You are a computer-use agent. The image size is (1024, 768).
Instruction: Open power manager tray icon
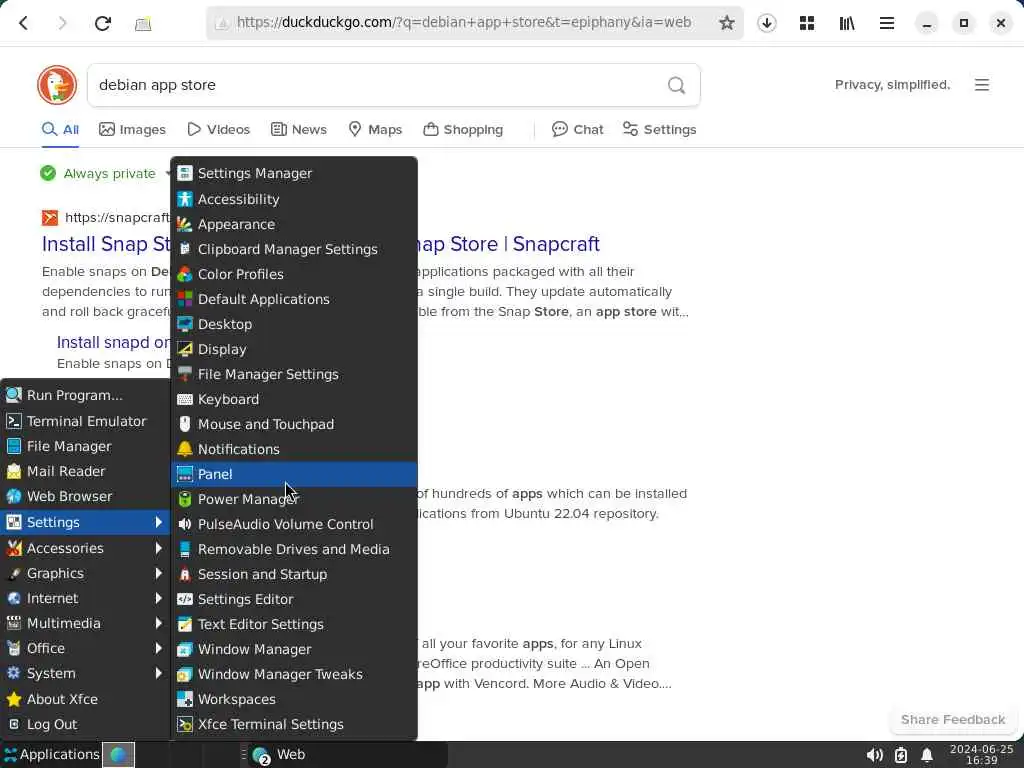click(x=901, y=755)
